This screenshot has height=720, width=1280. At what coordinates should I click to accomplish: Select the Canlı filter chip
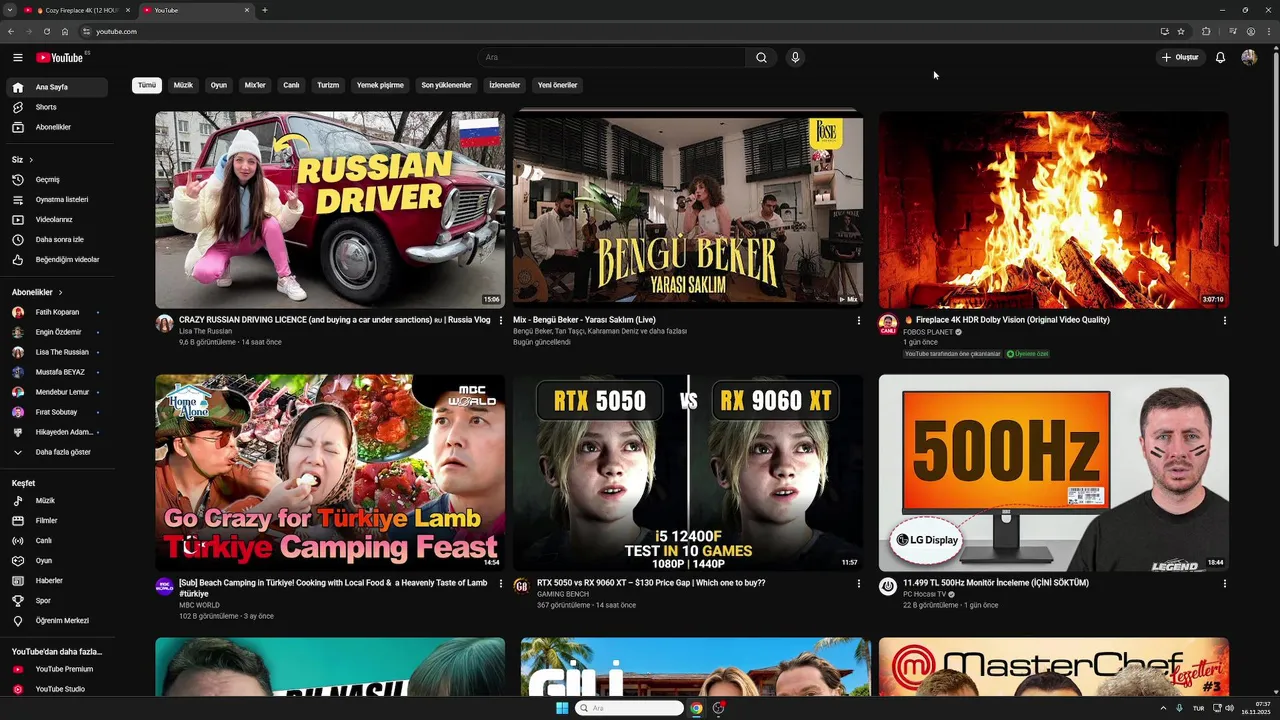(x=291, y=85)
